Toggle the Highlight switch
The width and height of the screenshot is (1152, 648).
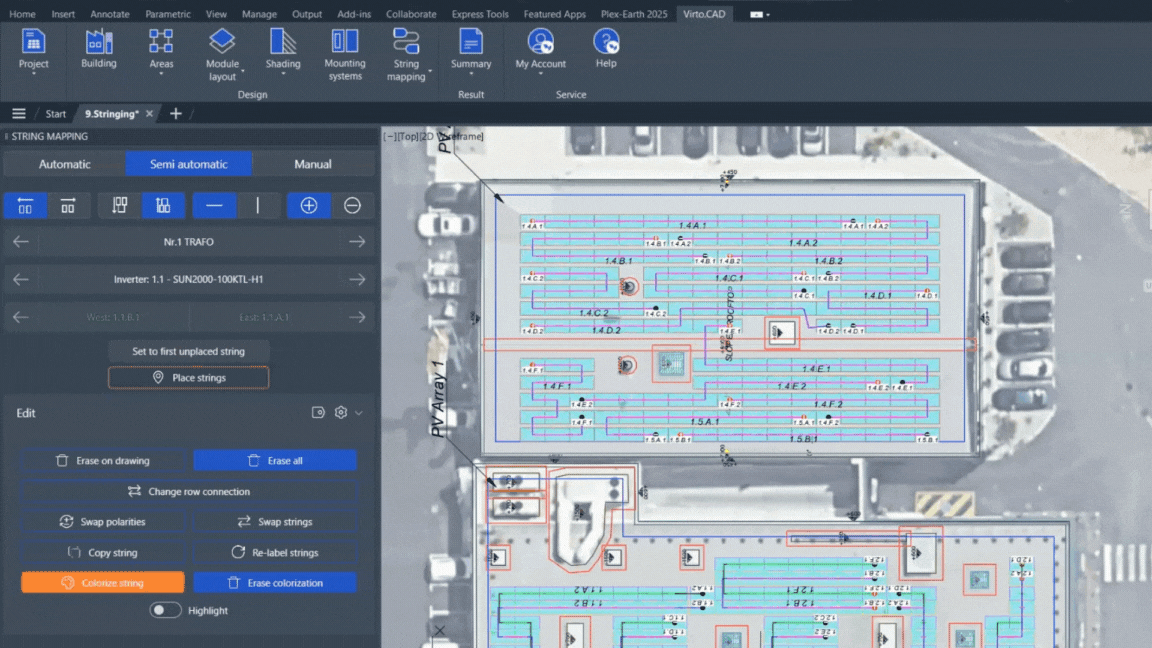tap(165, 611)
